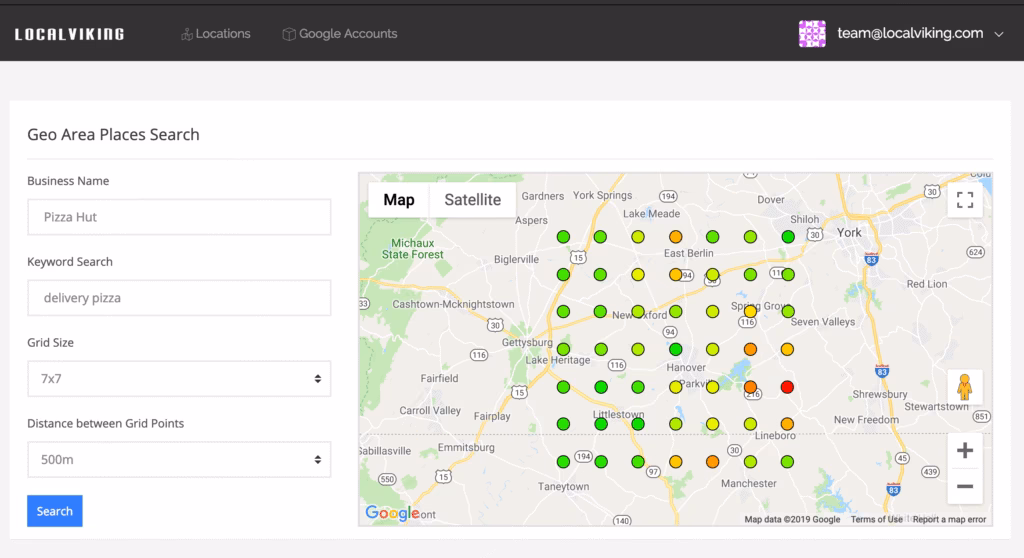Select the Street View pegman icon
Viewport: 1024px width, 558px height.
965,387
